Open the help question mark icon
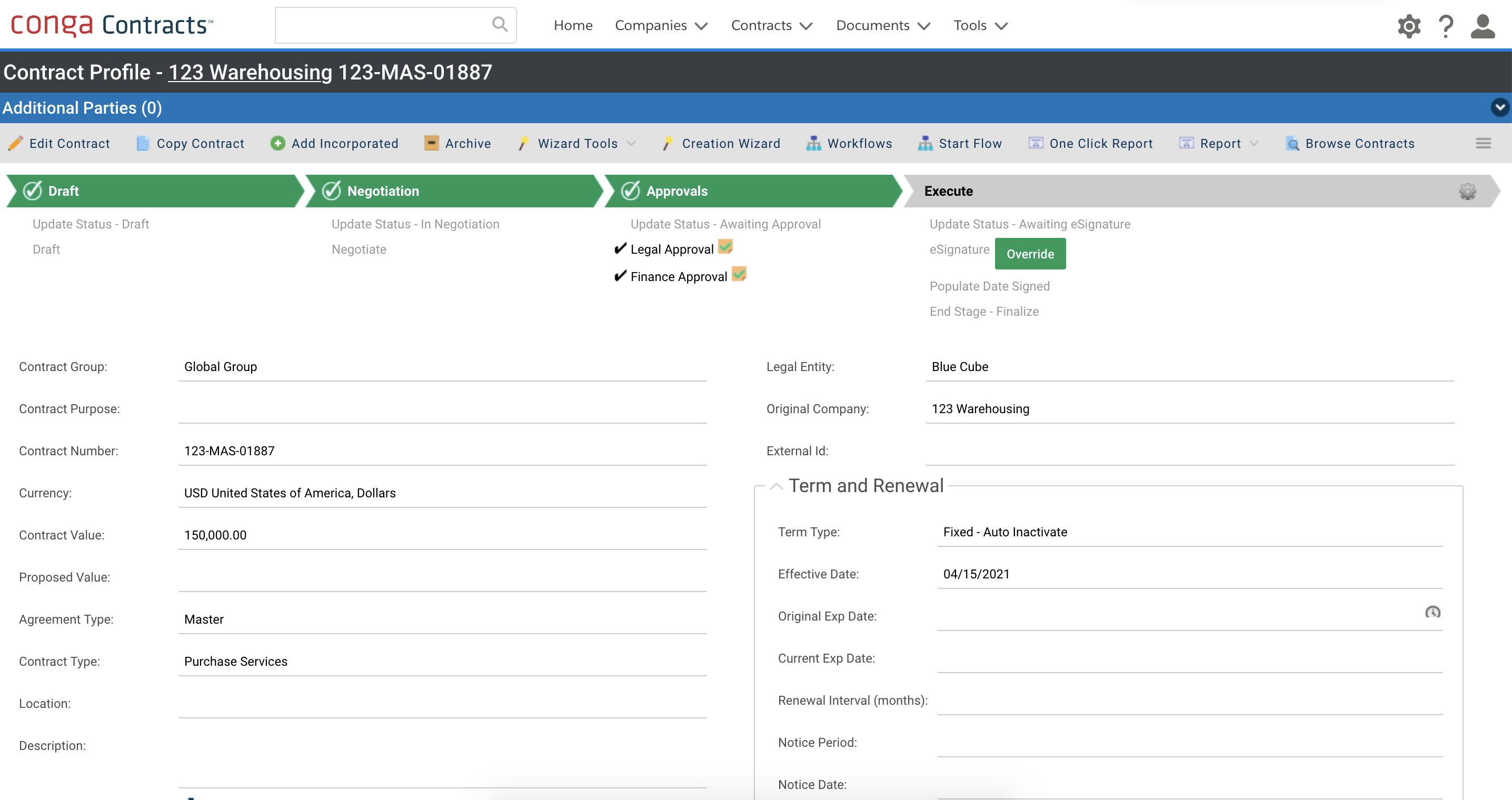Image resolution: width=1512 pixels, height=800 pixels. (x=1446, y=26)
